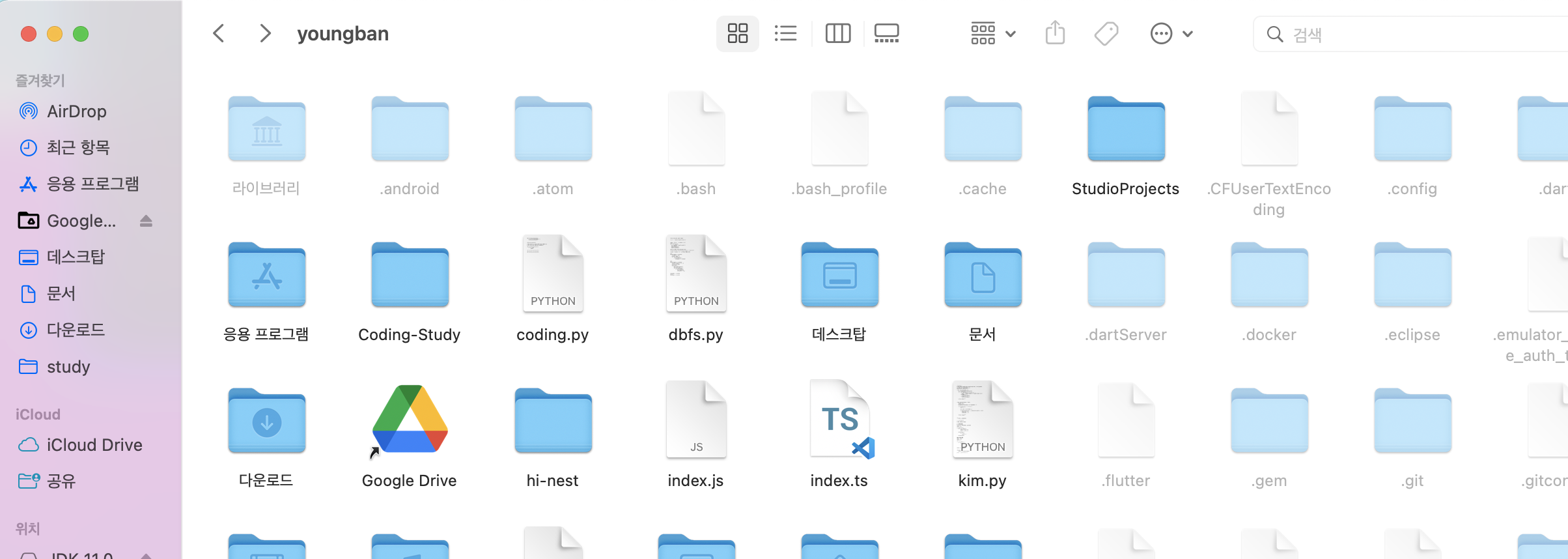Select the StudioProjects folder

[1127, 129]
